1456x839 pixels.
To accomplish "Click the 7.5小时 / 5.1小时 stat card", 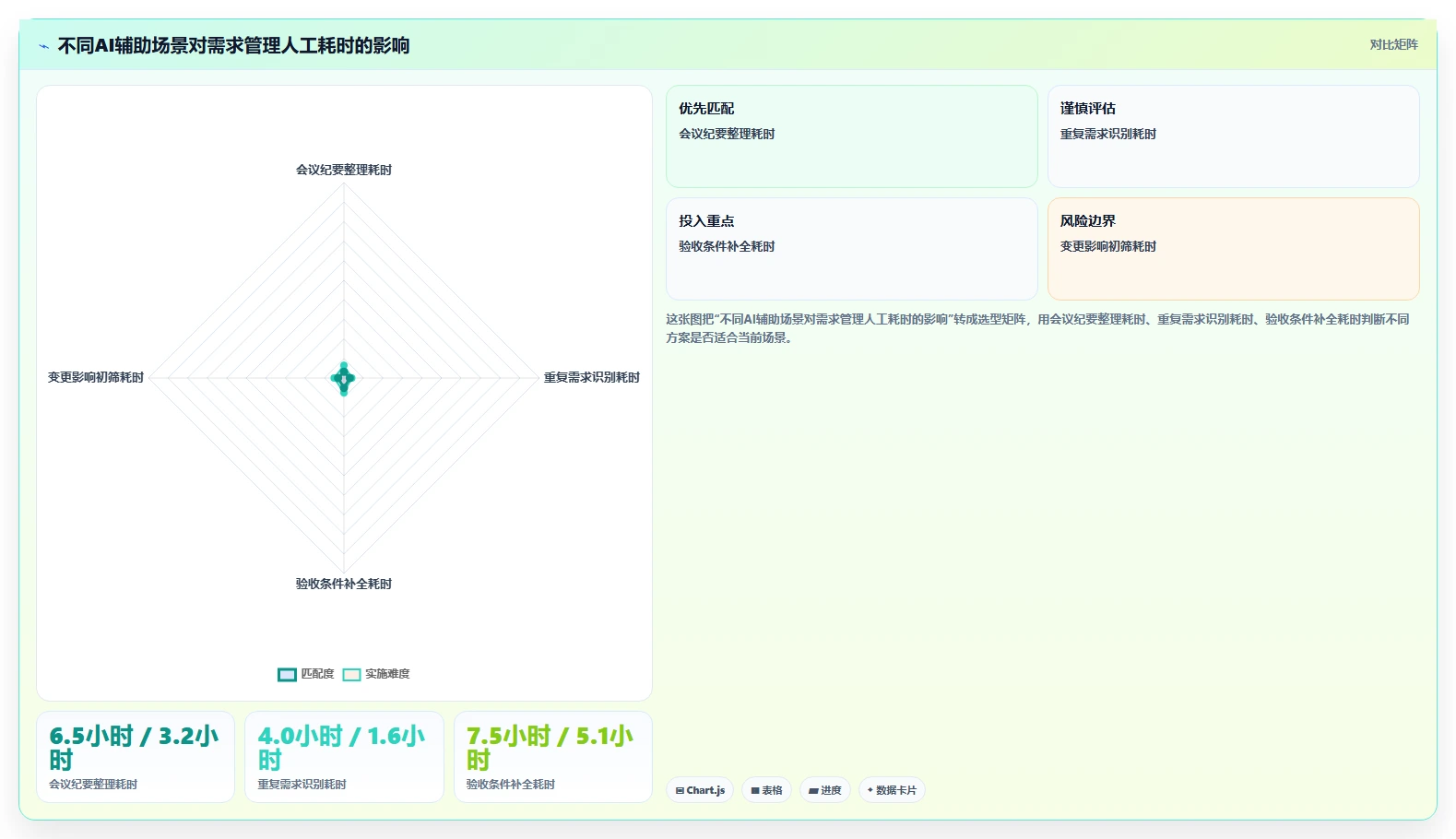I will [x=553, y=757].
